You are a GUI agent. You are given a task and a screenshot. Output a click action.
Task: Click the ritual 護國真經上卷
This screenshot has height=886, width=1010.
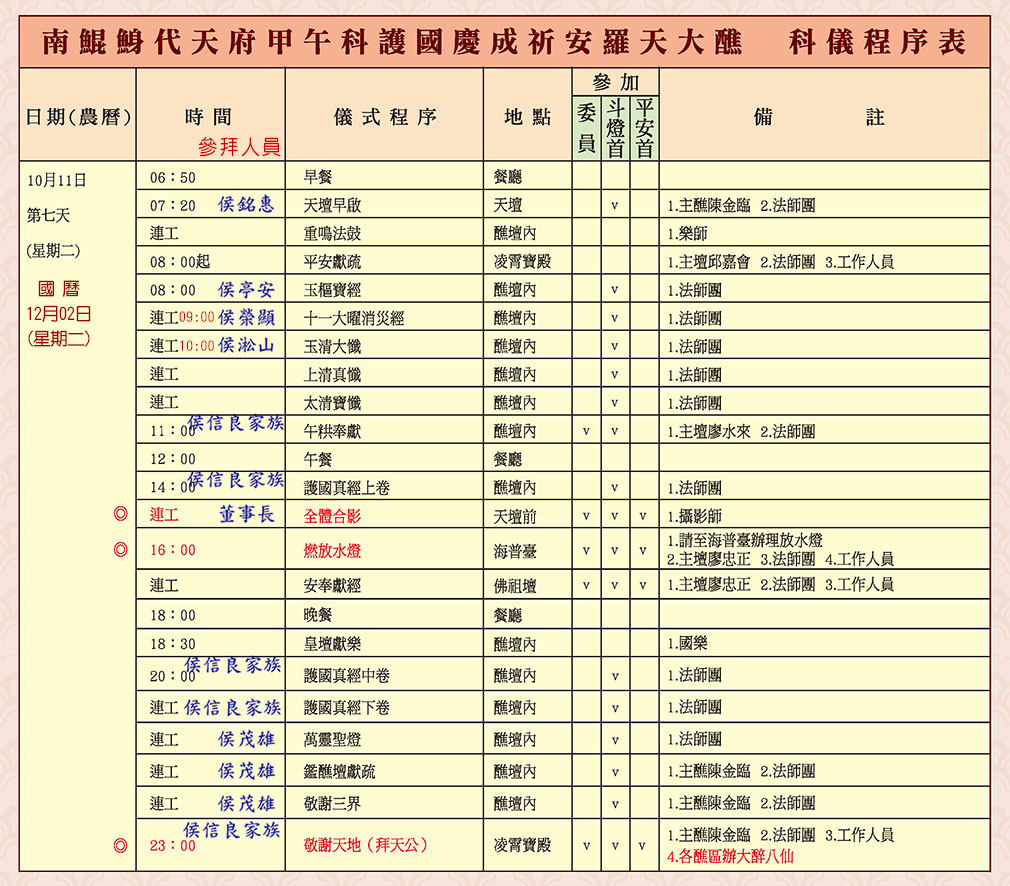[347, 488]
